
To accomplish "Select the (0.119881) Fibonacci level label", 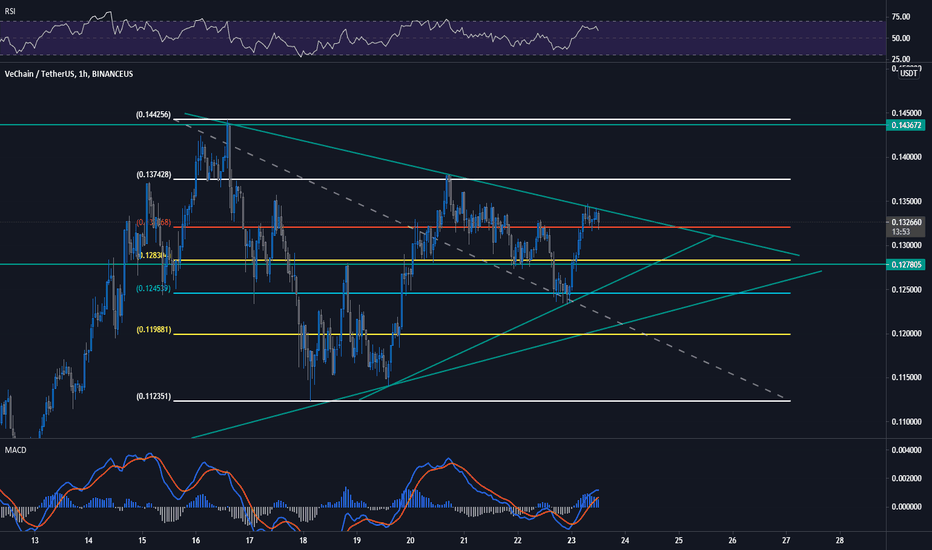I will 154,329.
